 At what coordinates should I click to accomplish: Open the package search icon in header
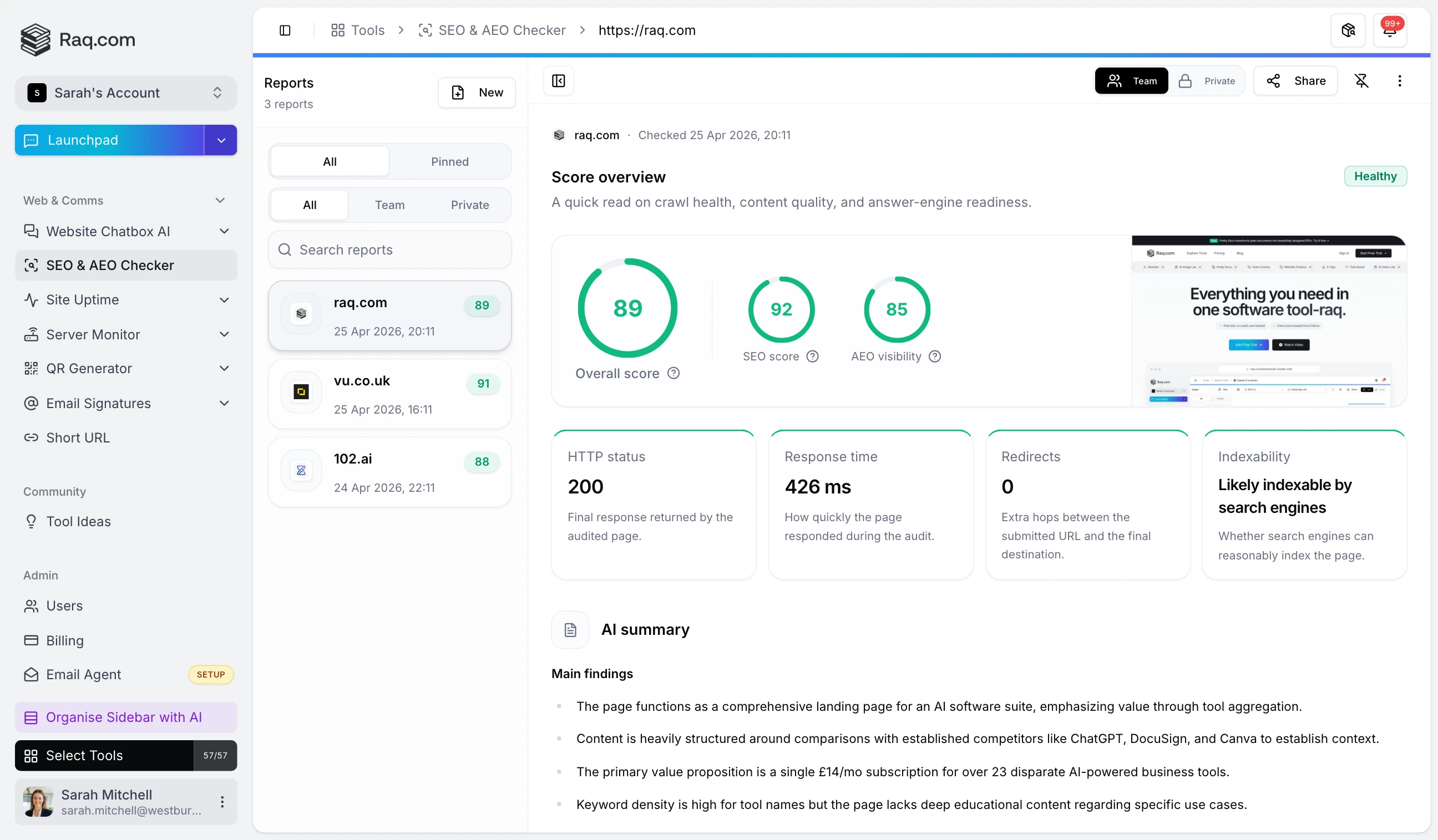click(x=1348, y=30)
